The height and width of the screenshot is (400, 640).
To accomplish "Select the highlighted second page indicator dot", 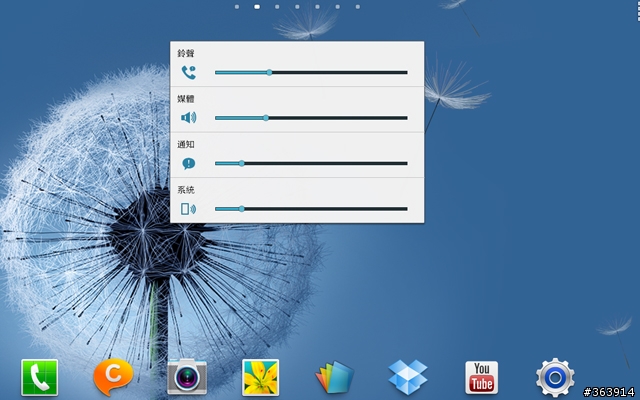I will [x=257, y=7].
